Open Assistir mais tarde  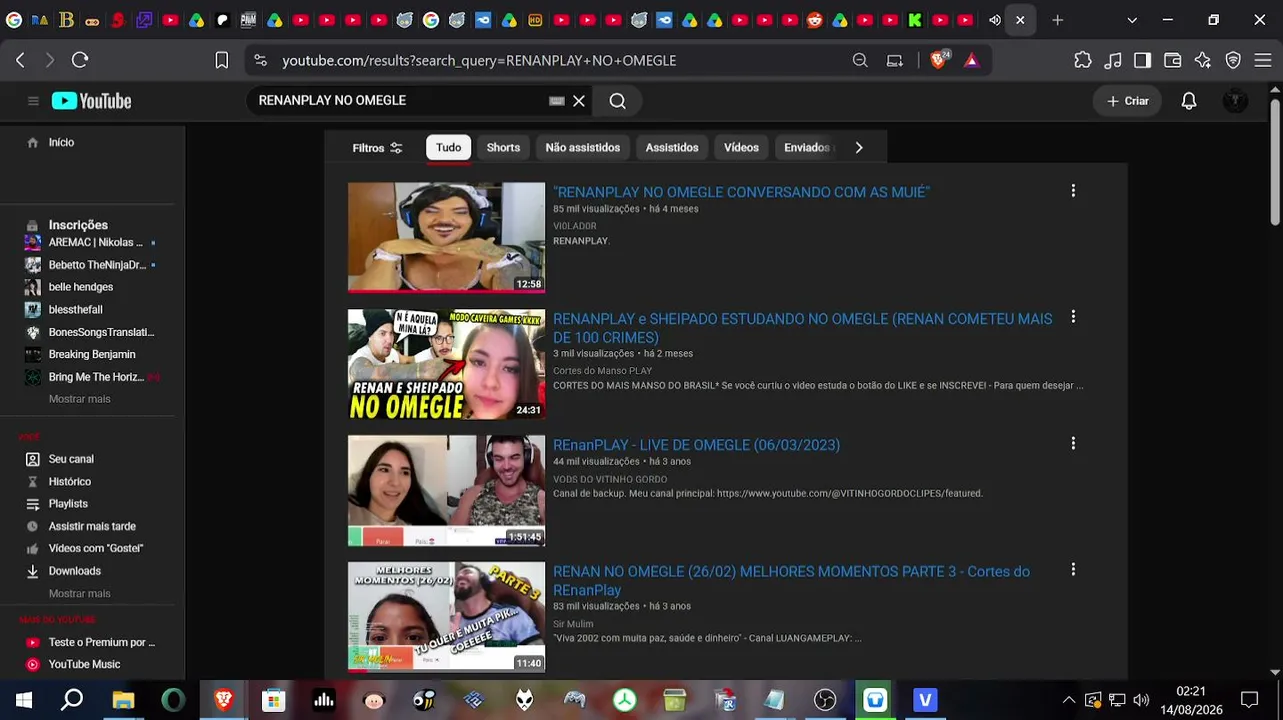tap(91, 527)
